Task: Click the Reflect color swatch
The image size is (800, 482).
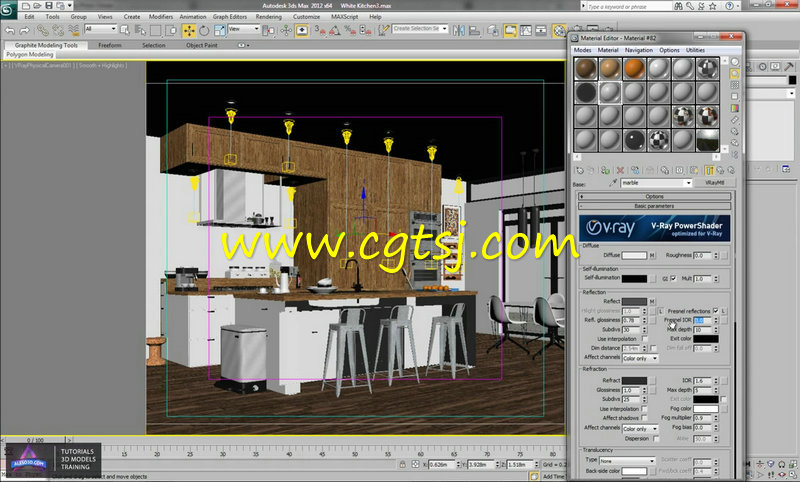Action: point(634,301)
